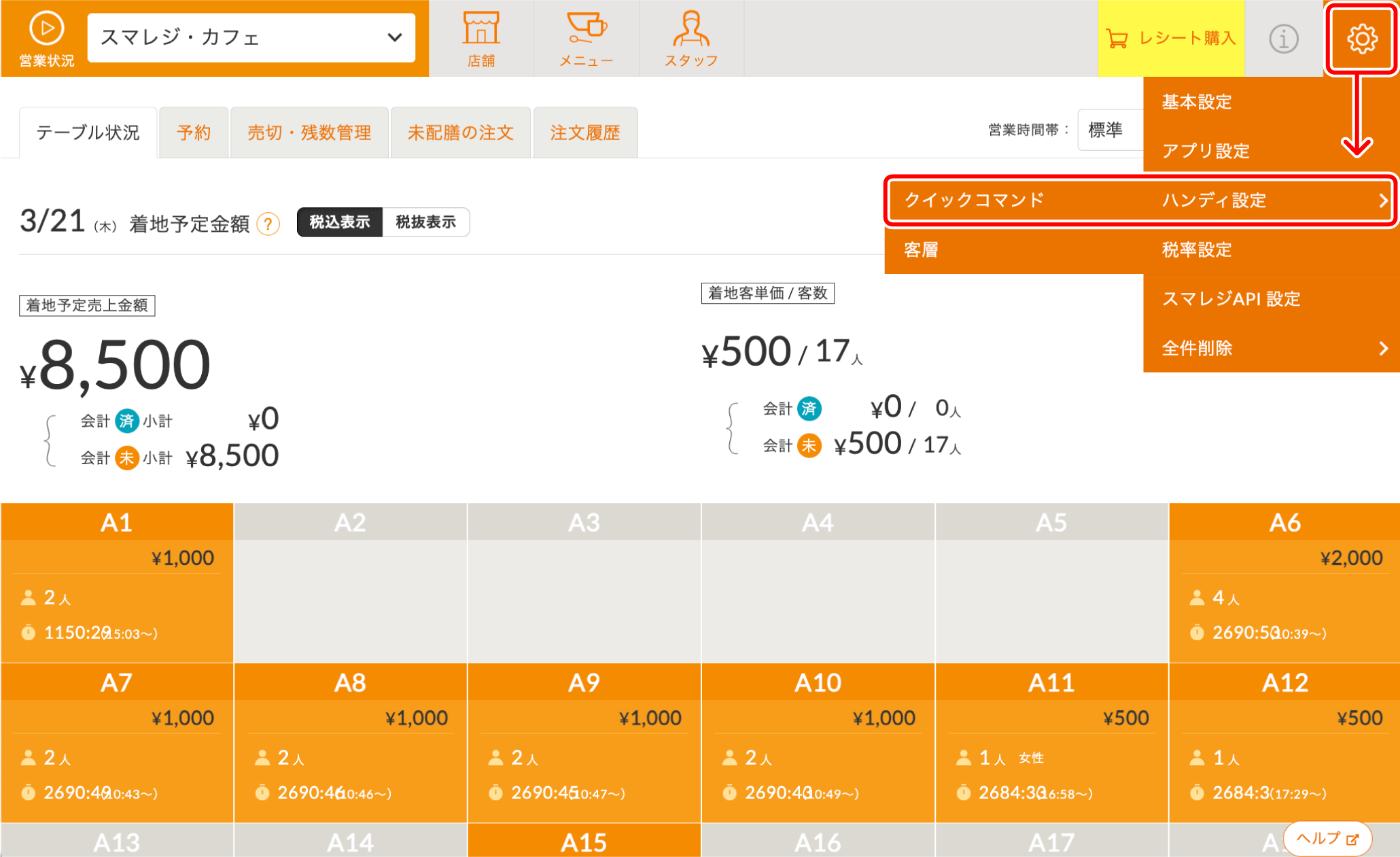
Task: Open the メニュー cup icon
Action: 587,28
